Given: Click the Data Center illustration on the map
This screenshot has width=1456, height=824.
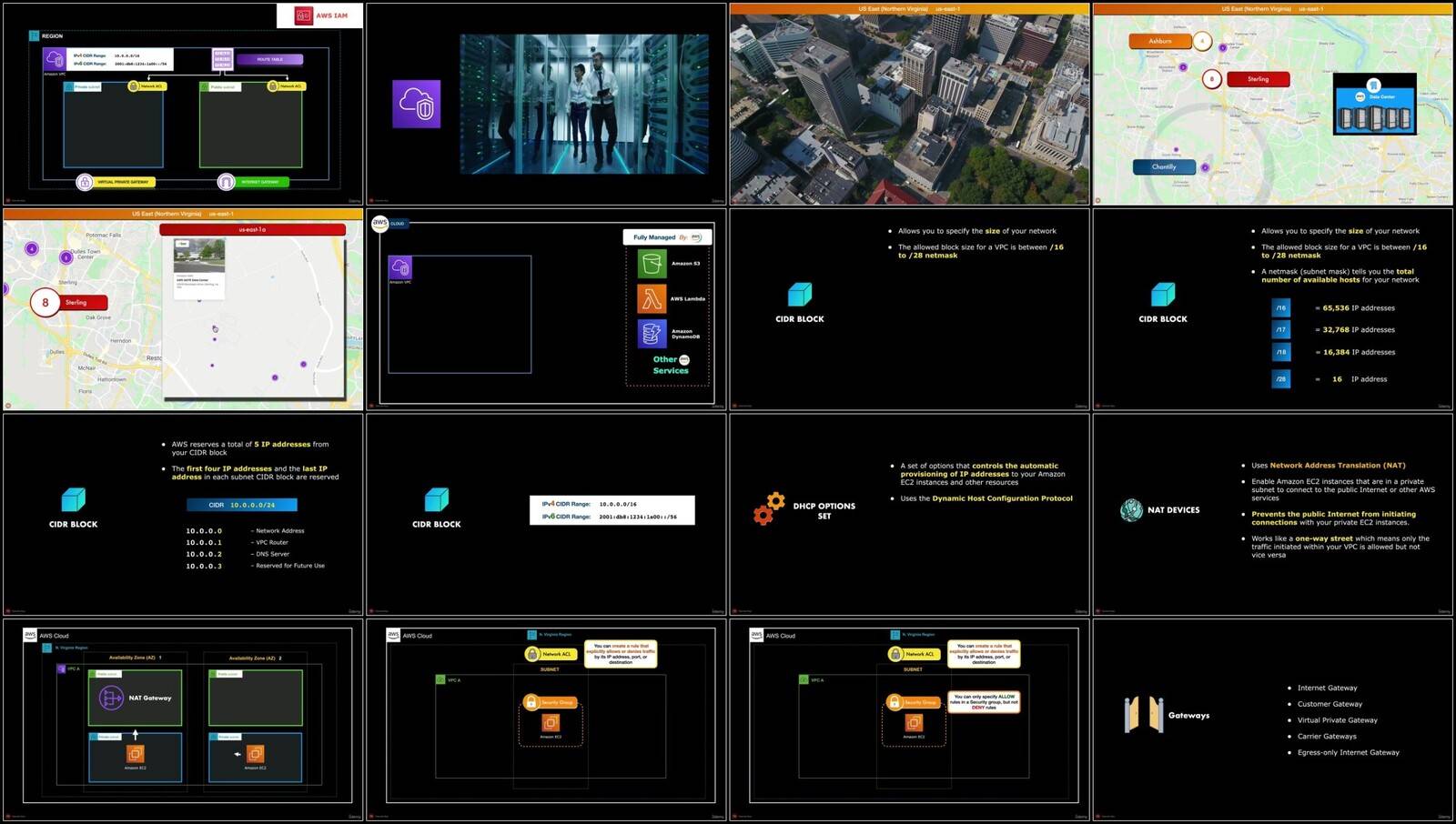Looking at the screenshot, I should (x=1374, y=105).
